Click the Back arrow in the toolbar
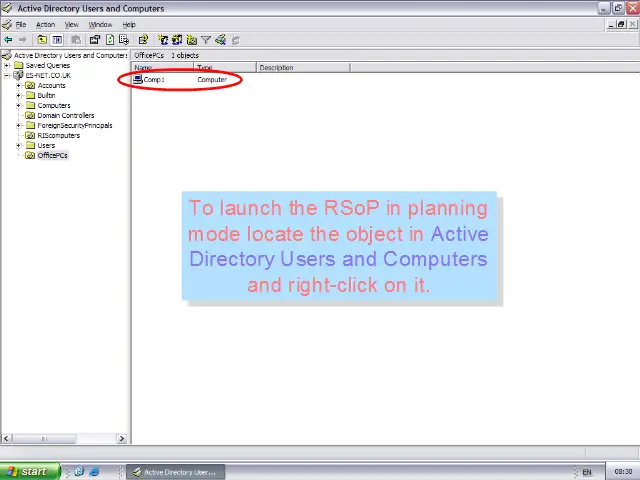 (8, 40)
